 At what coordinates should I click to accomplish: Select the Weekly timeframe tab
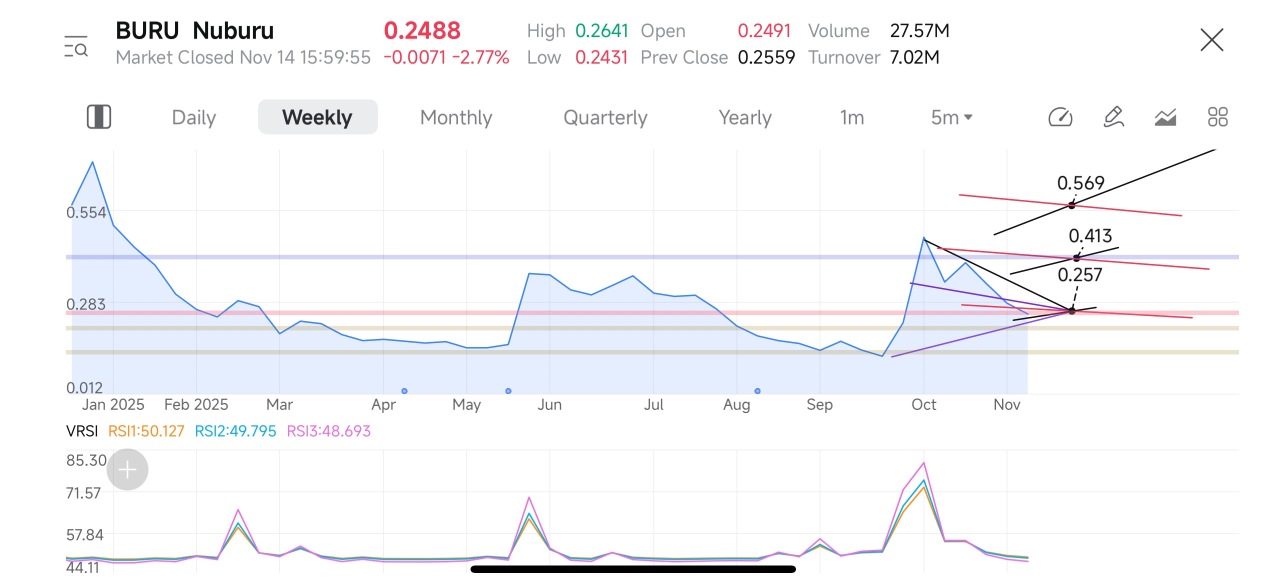click(317, 117)
